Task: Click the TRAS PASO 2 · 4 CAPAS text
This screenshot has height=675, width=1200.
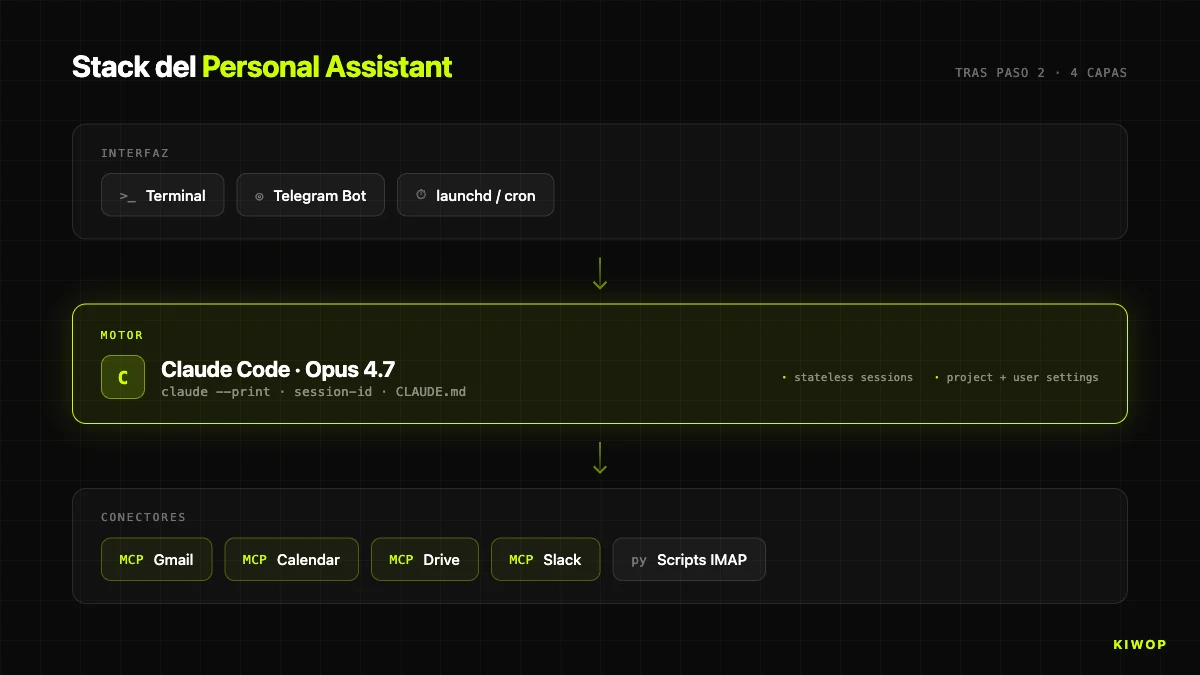Action: click(1040, 73)
